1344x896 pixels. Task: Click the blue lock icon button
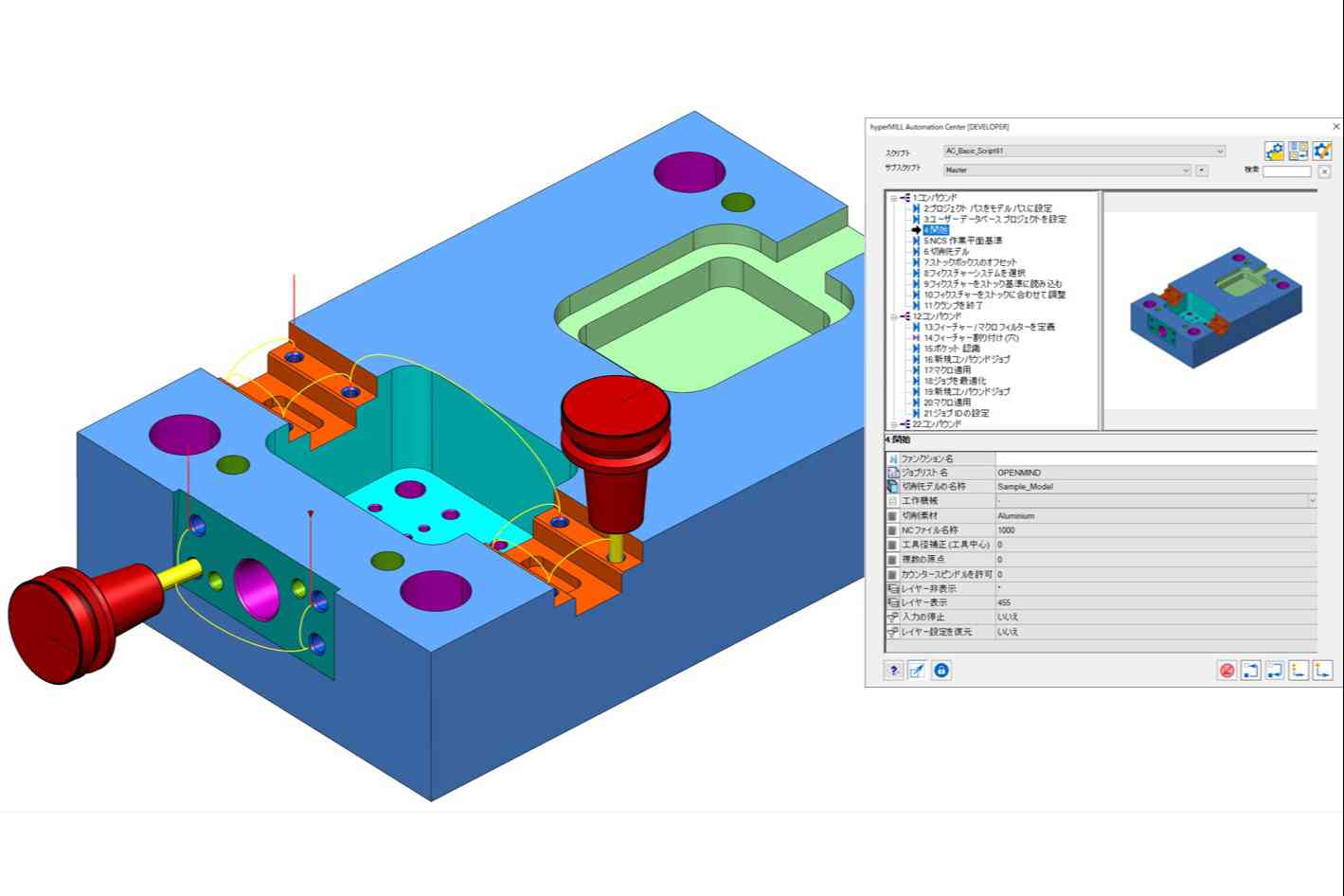pos(941,671)
